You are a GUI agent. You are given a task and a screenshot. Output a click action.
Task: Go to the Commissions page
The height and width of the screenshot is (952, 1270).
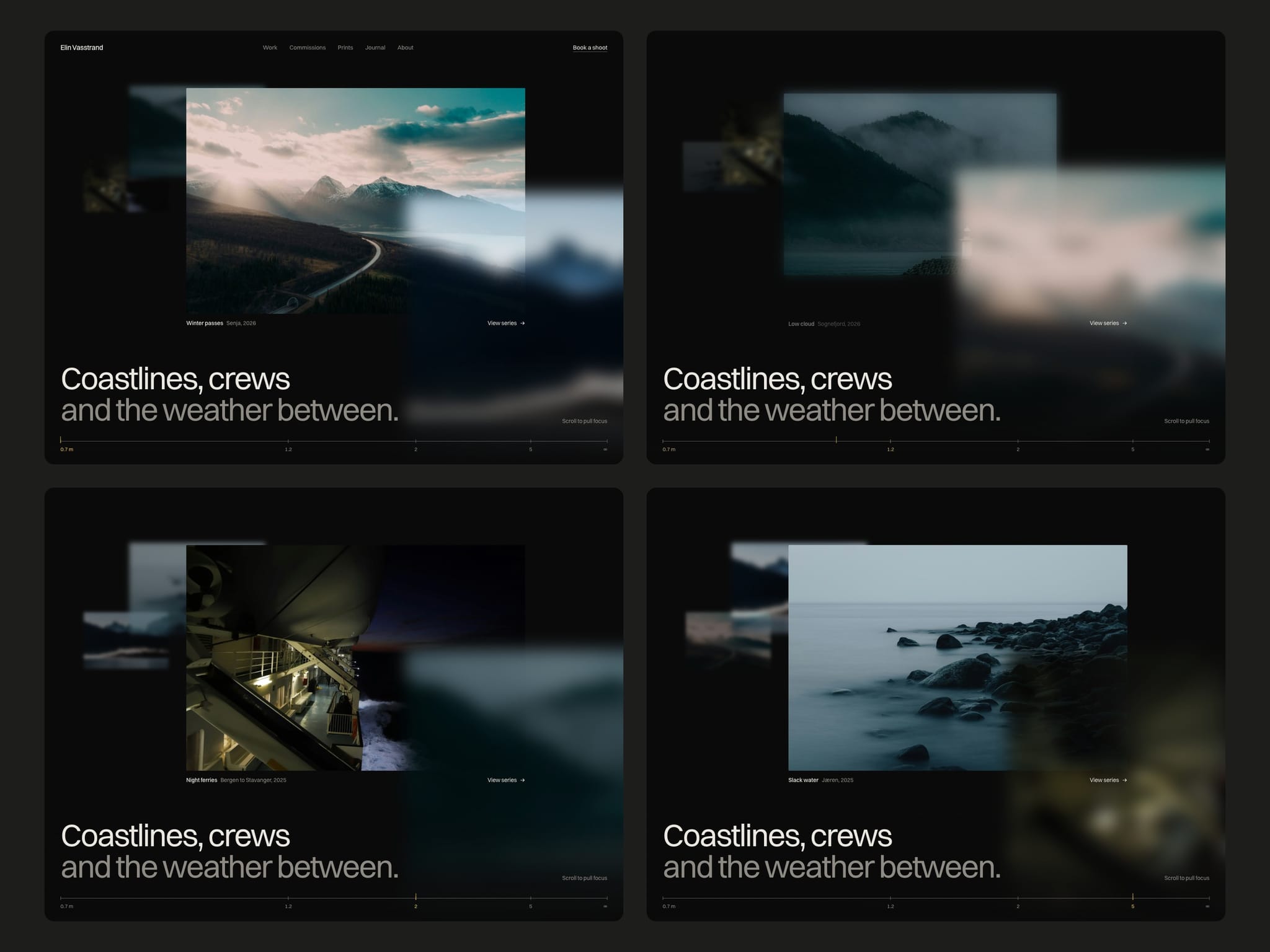pos(308,48)
